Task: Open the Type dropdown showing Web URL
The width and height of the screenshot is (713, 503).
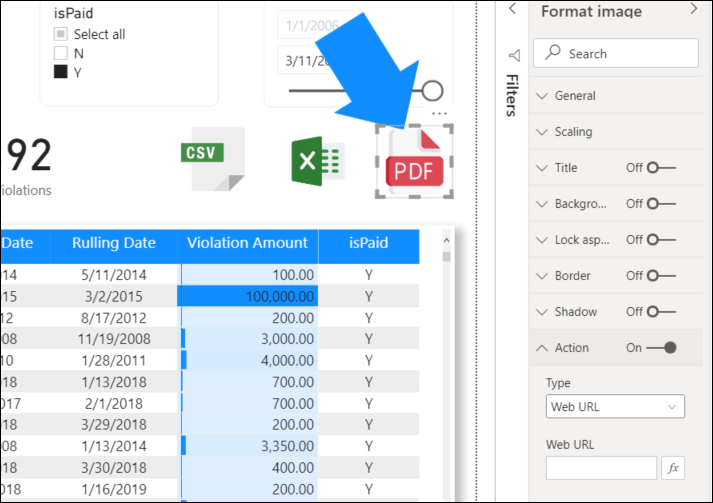Action: point(615,407)
